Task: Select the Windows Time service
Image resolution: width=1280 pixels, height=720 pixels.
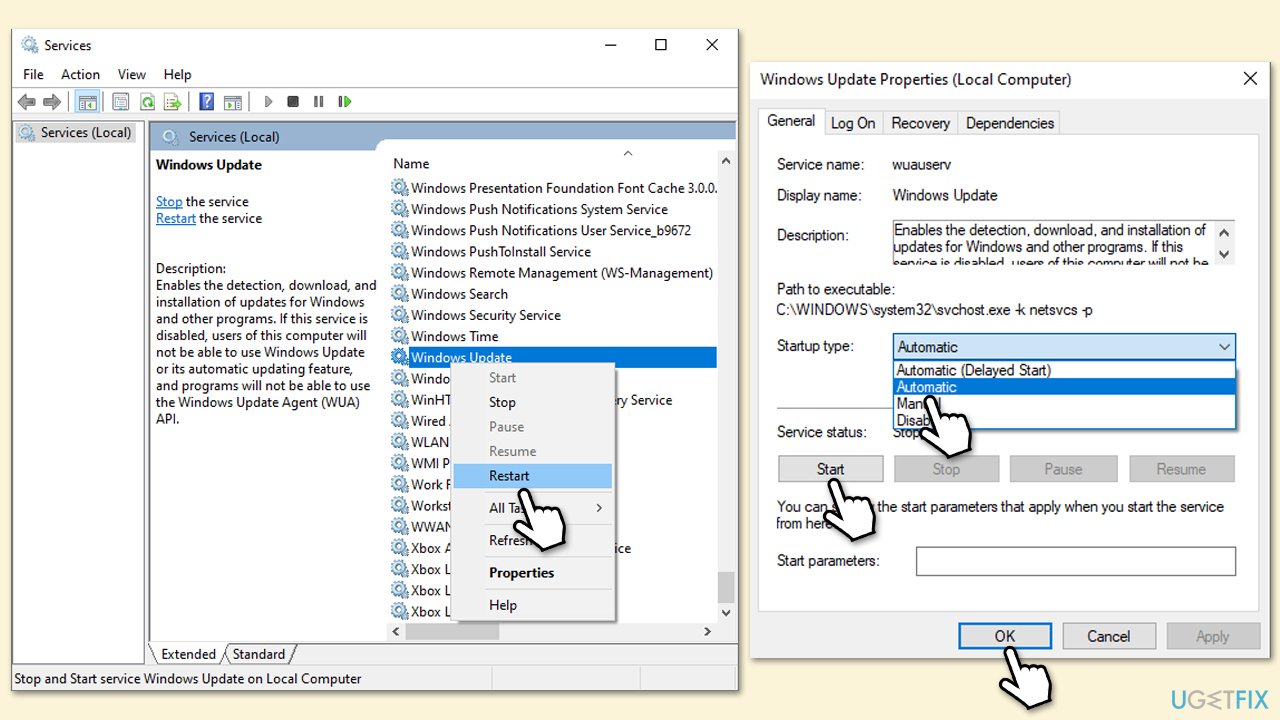Action: 553,336
